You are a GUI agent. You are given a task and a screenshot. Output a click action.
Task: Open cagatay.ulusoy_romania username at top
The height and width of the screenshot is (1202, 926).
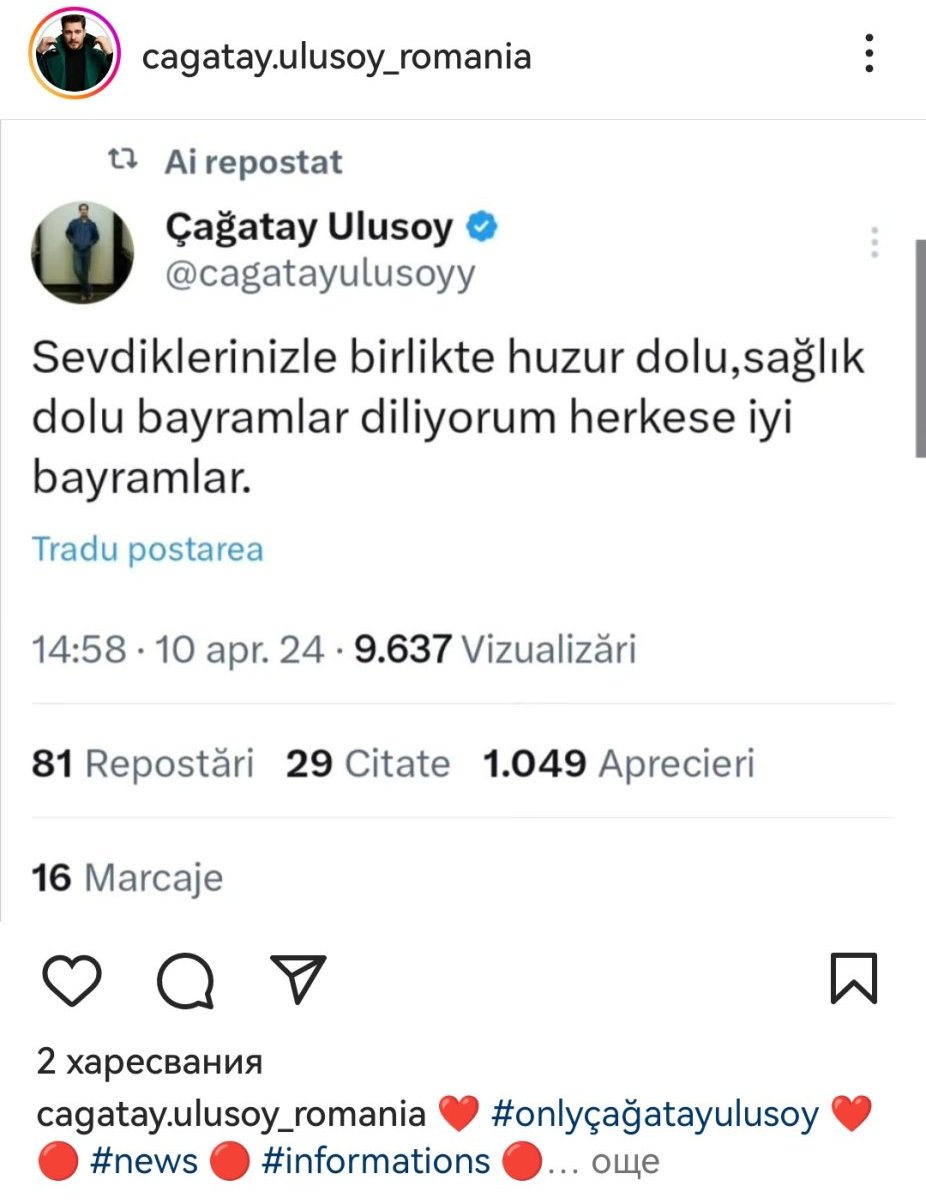(336, 57)
